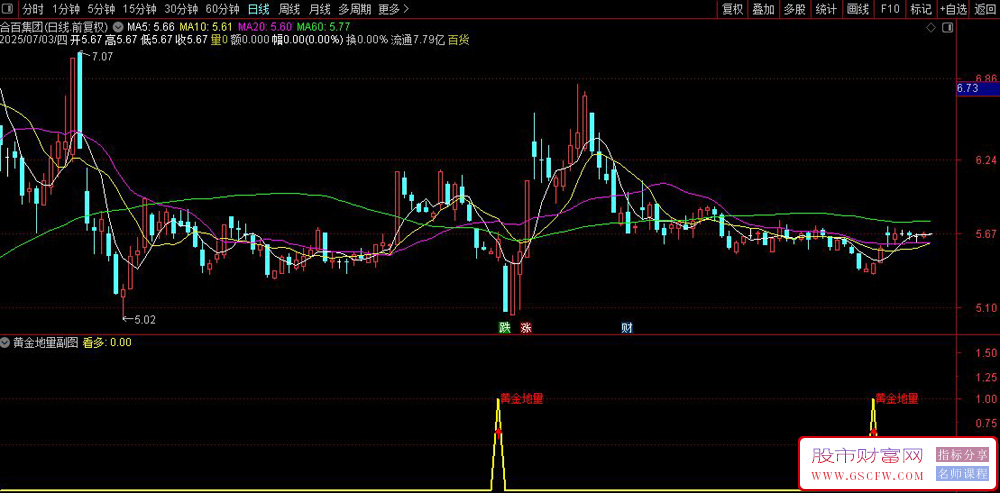
Task: Click the 5.10 price axis label
Action: coord(986,308)
